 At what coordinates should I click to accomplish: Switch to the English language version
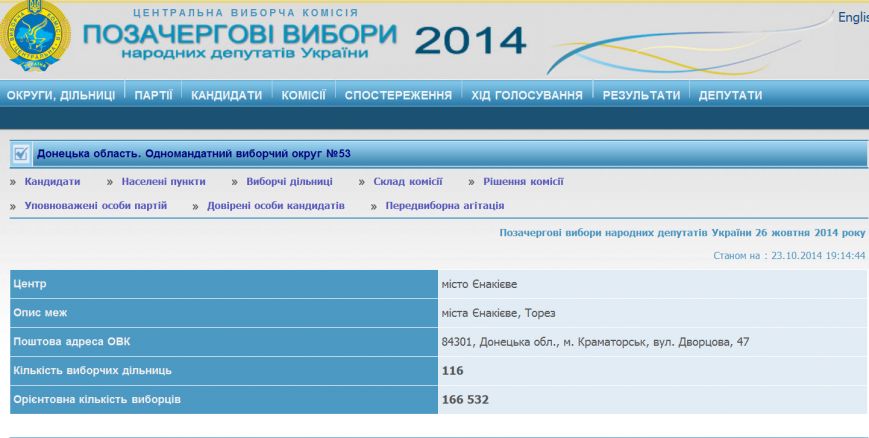853,18
